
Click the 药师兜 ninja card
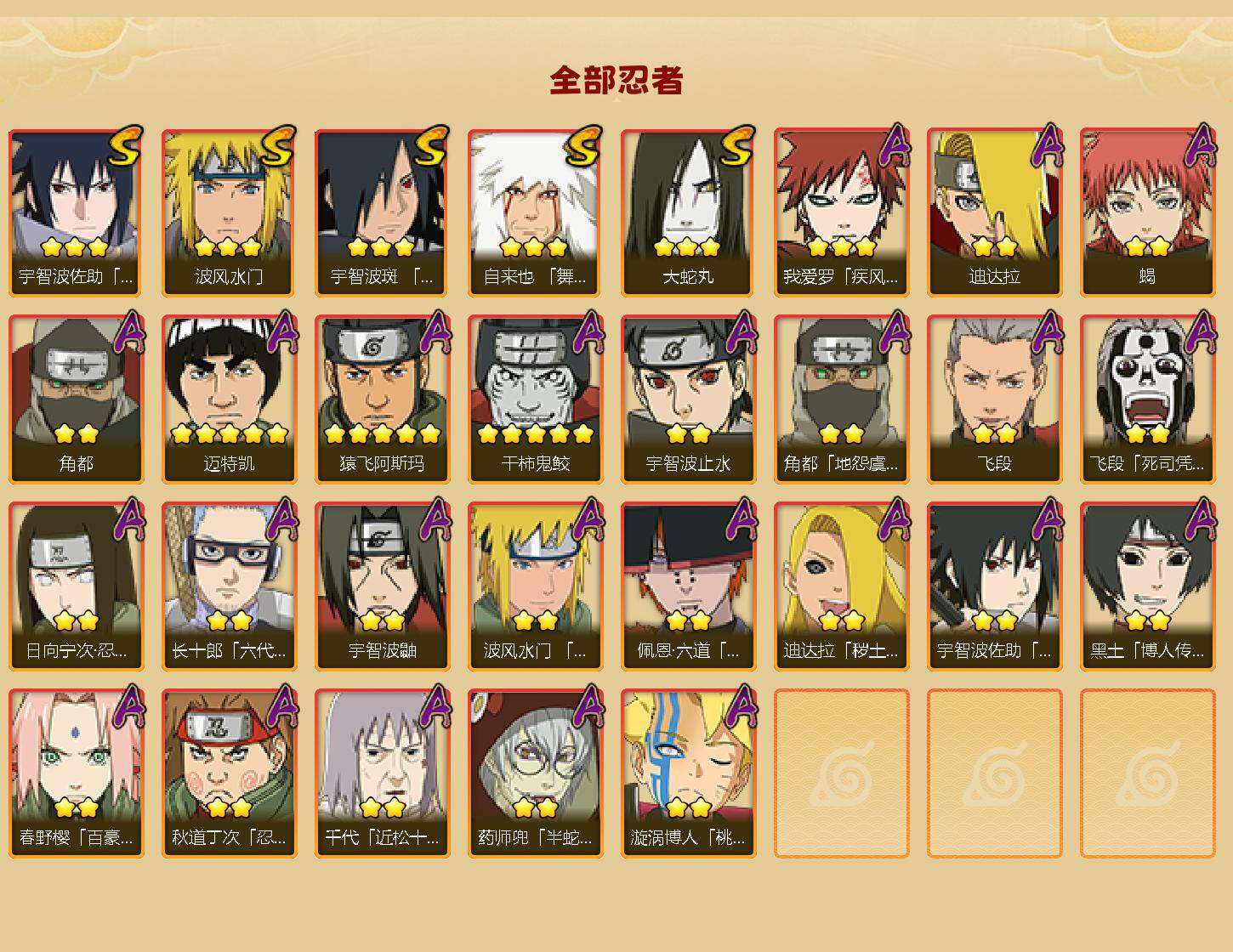click(x=535, y=773)
